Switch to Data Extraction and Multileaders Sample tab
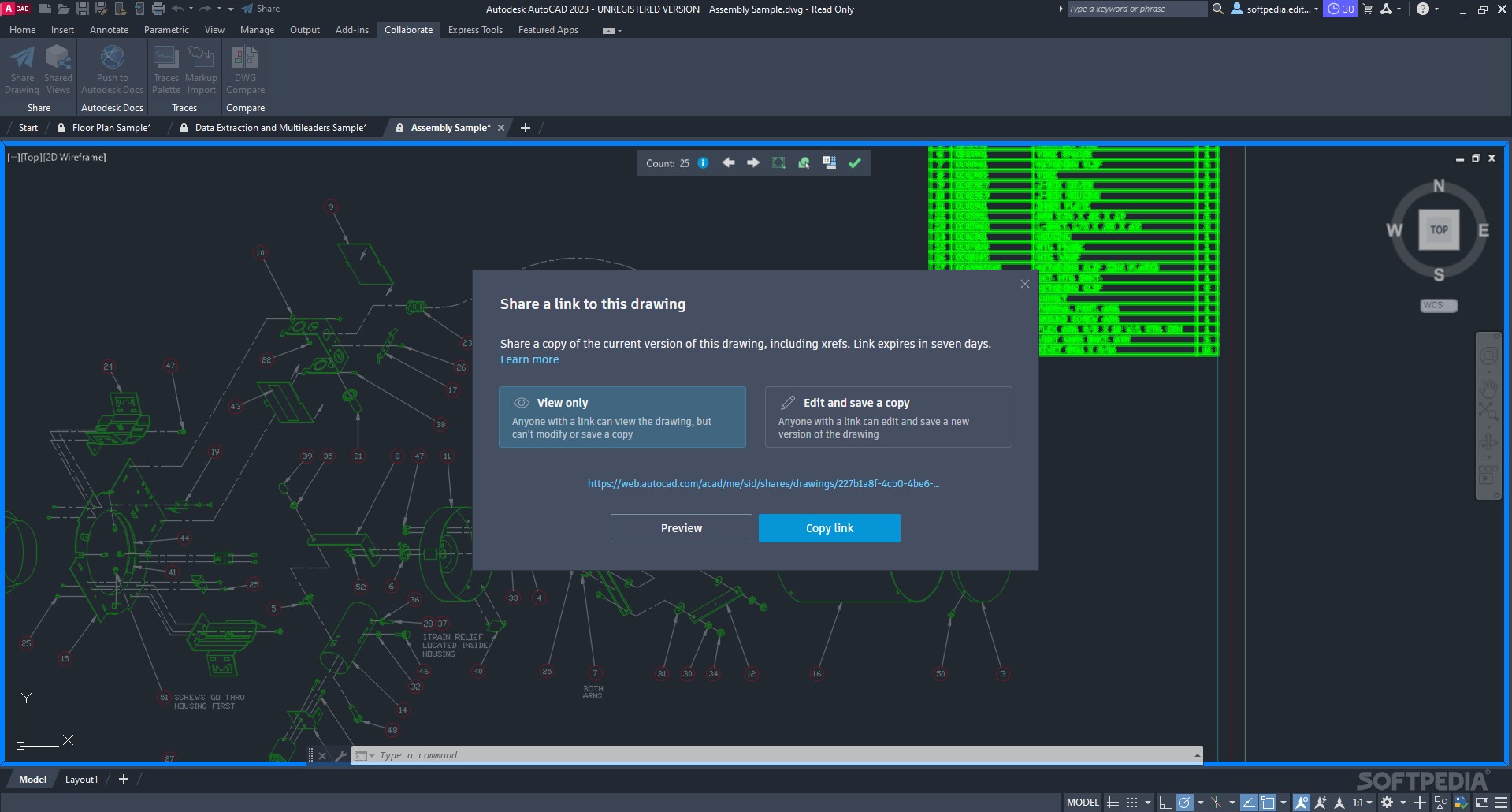Screen dimensions: 1512x812 pos(280,127)
